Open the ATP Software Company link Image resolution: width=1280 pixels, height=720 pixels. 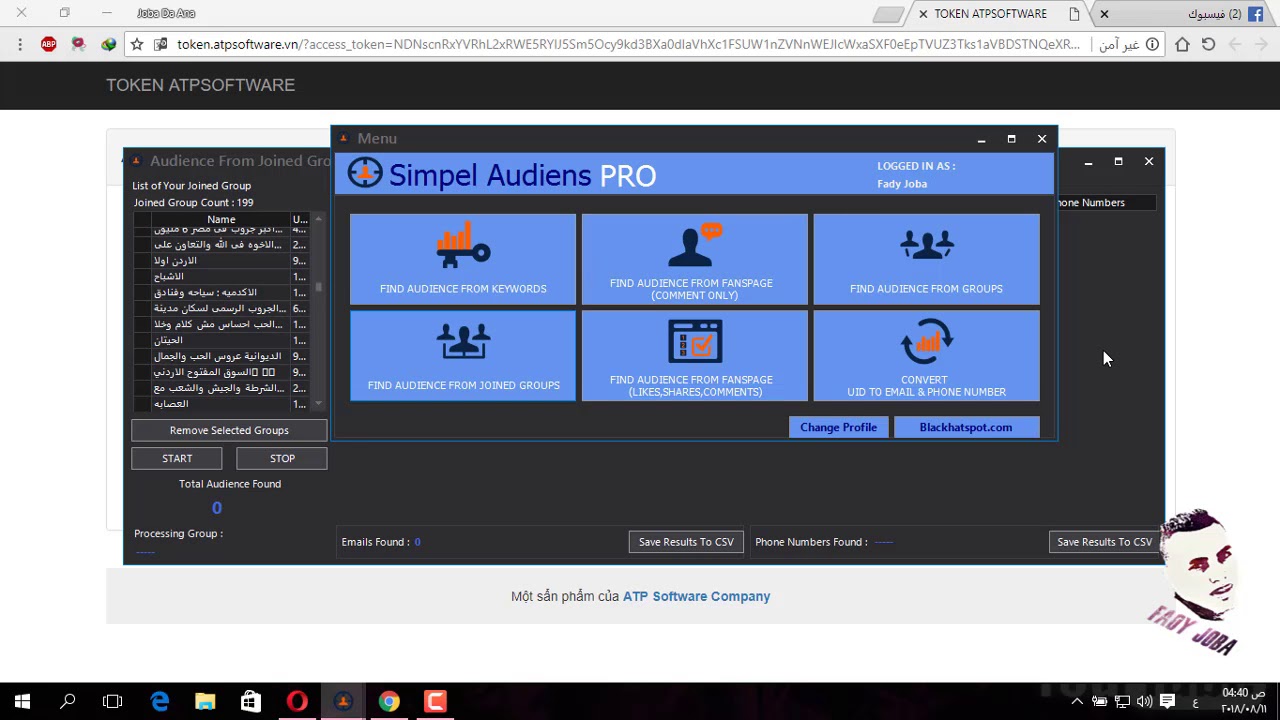tap(696, 596)
